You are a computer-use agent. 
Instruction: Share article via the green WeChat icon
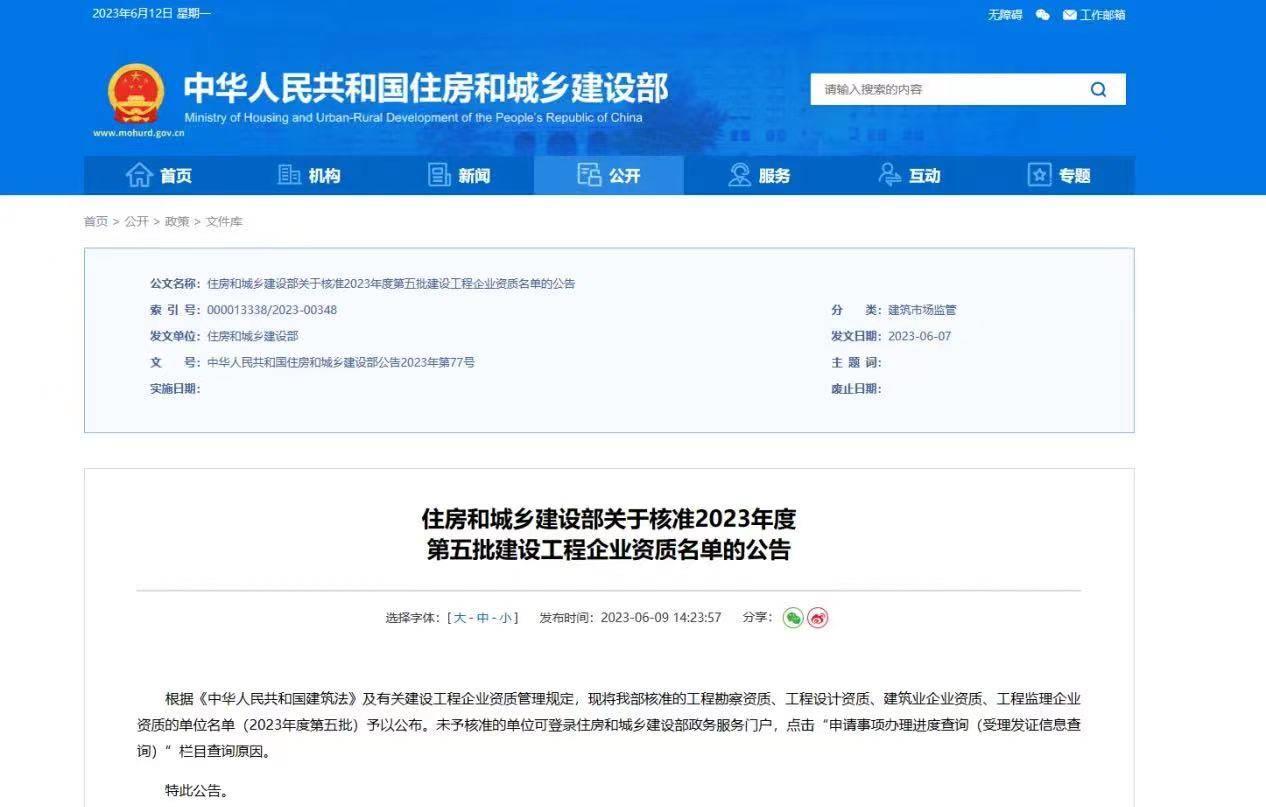point(792,618)
